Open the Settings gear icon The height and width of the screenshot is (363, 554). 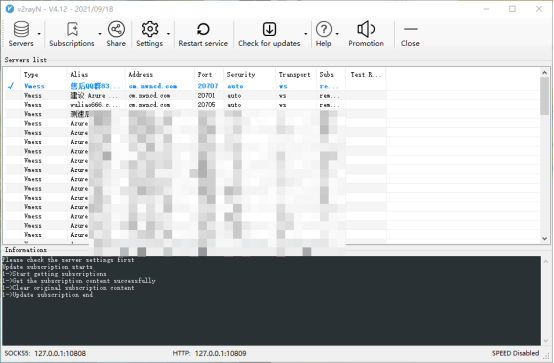[150, 29]
